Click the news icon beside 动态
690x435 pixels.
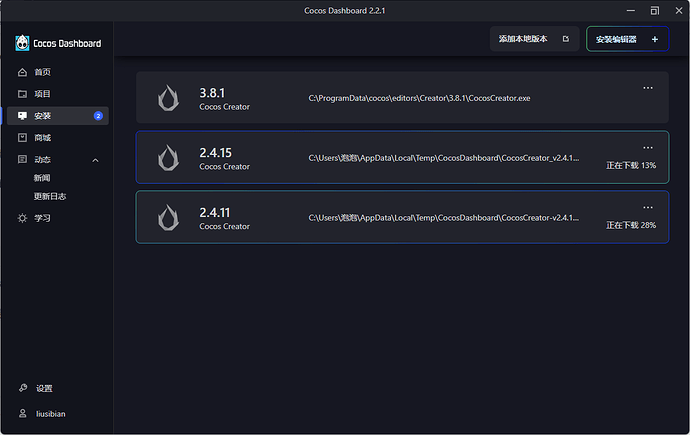pyautogui.click(x=22, y=159)
